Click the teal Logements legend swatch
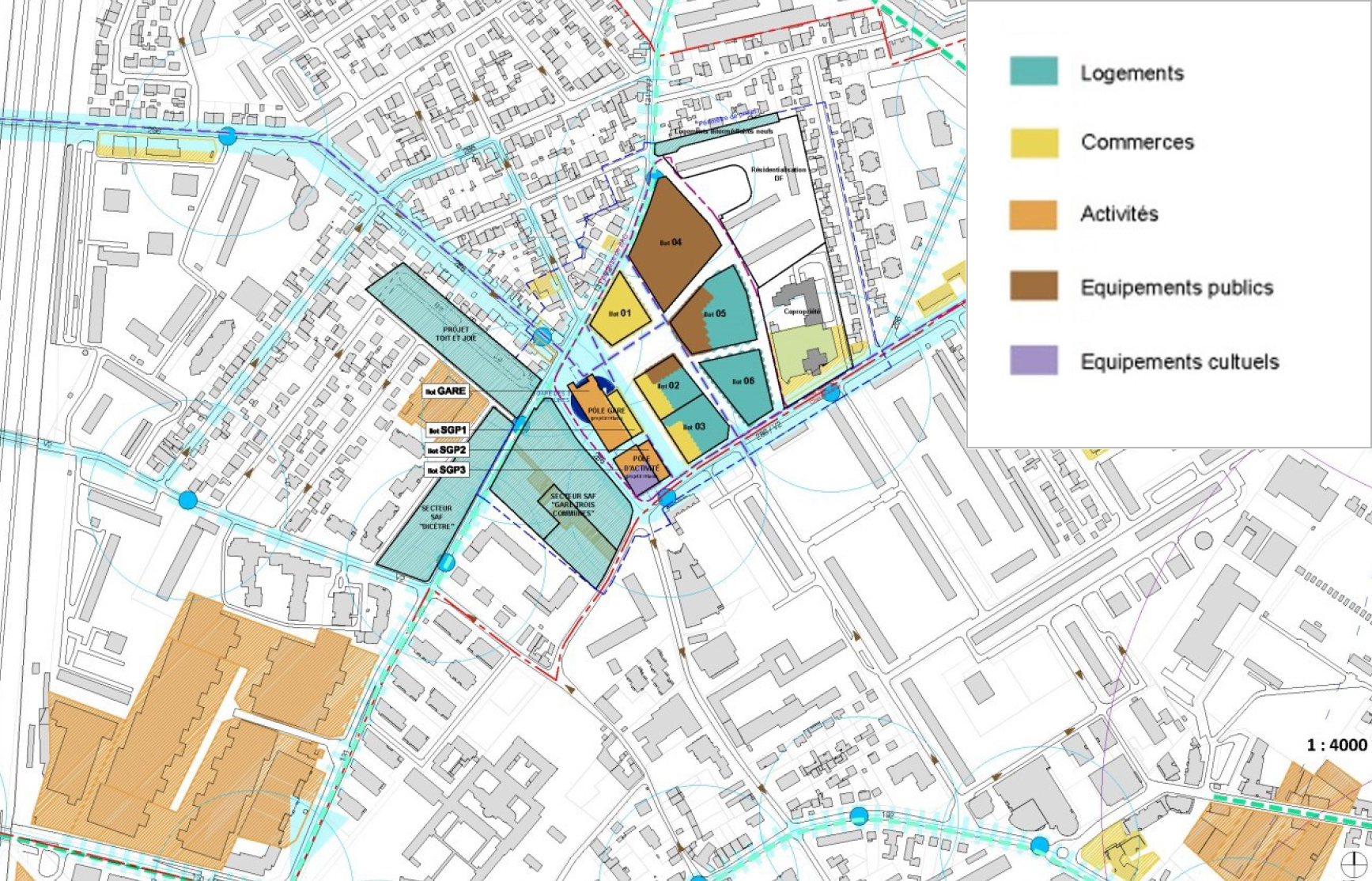Screen dimensions: 1372x881 [x=1034, y=71]
